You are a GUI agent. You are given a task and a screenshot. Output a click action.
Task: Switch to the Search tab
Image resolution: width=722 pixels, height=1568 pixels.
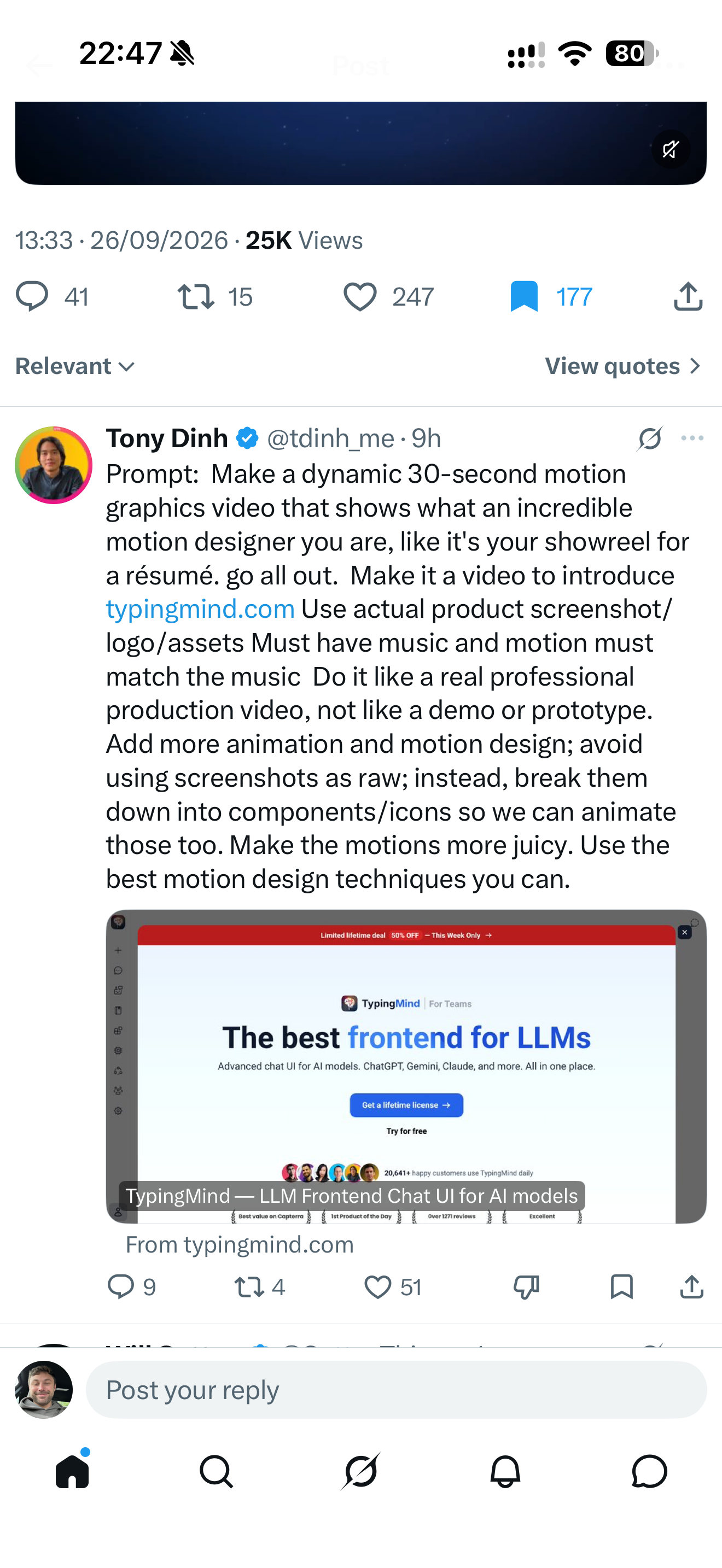click(216, 1471)
